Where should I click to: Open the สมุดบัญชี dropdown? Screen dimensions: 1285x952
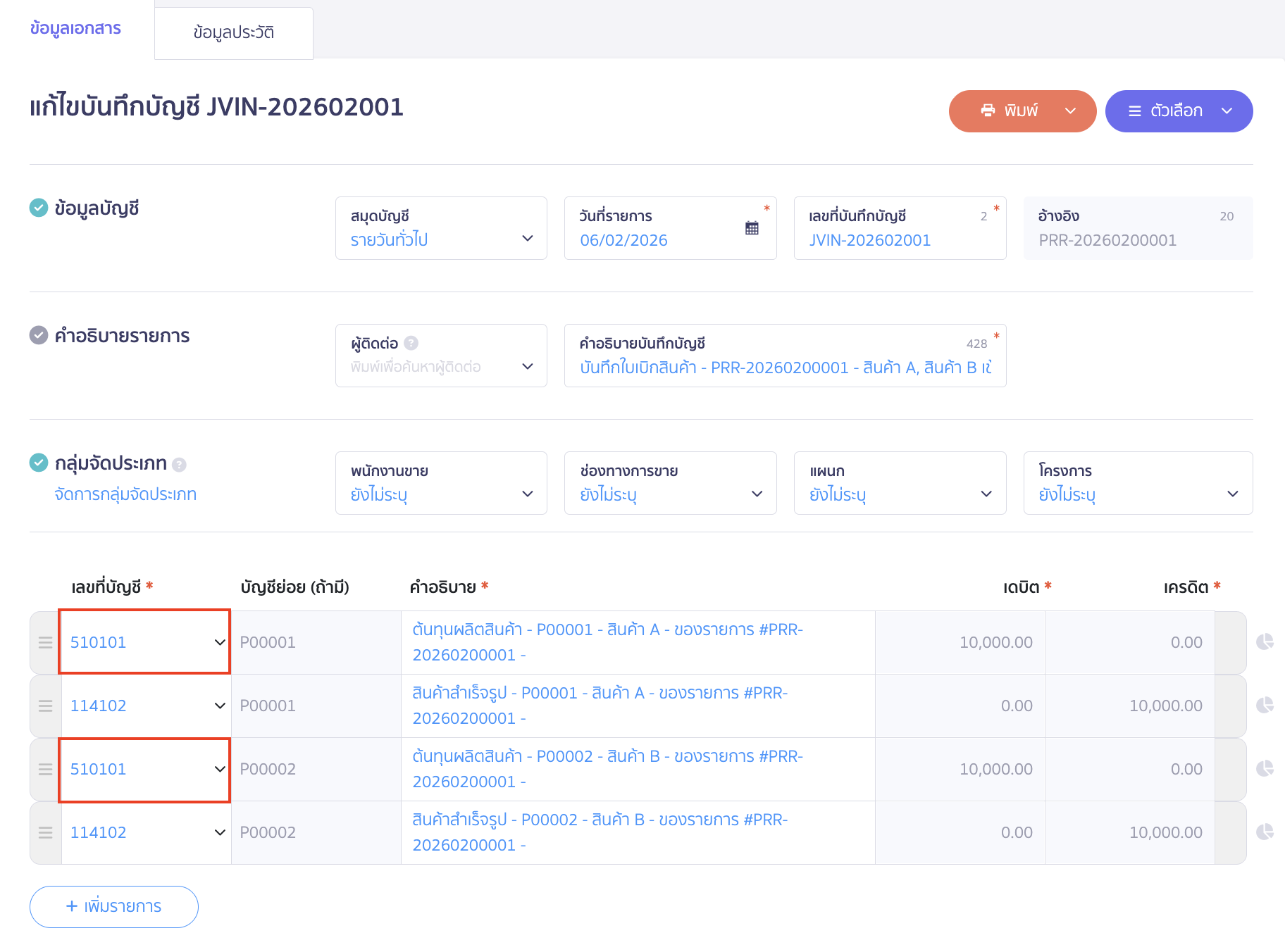point(441,228)
